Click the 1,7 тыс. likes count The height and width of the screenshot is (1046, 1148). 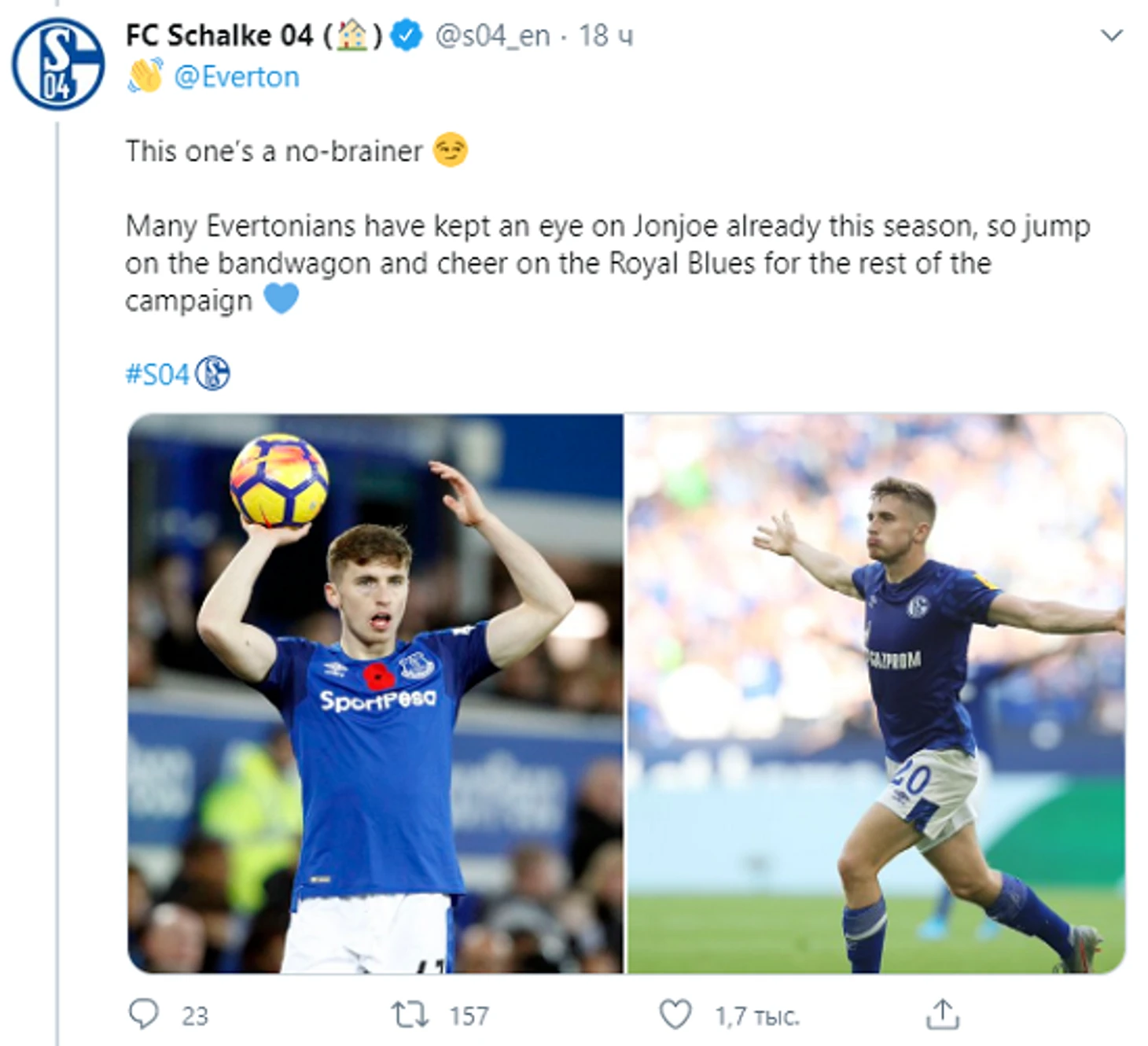tap(756, 1016)
